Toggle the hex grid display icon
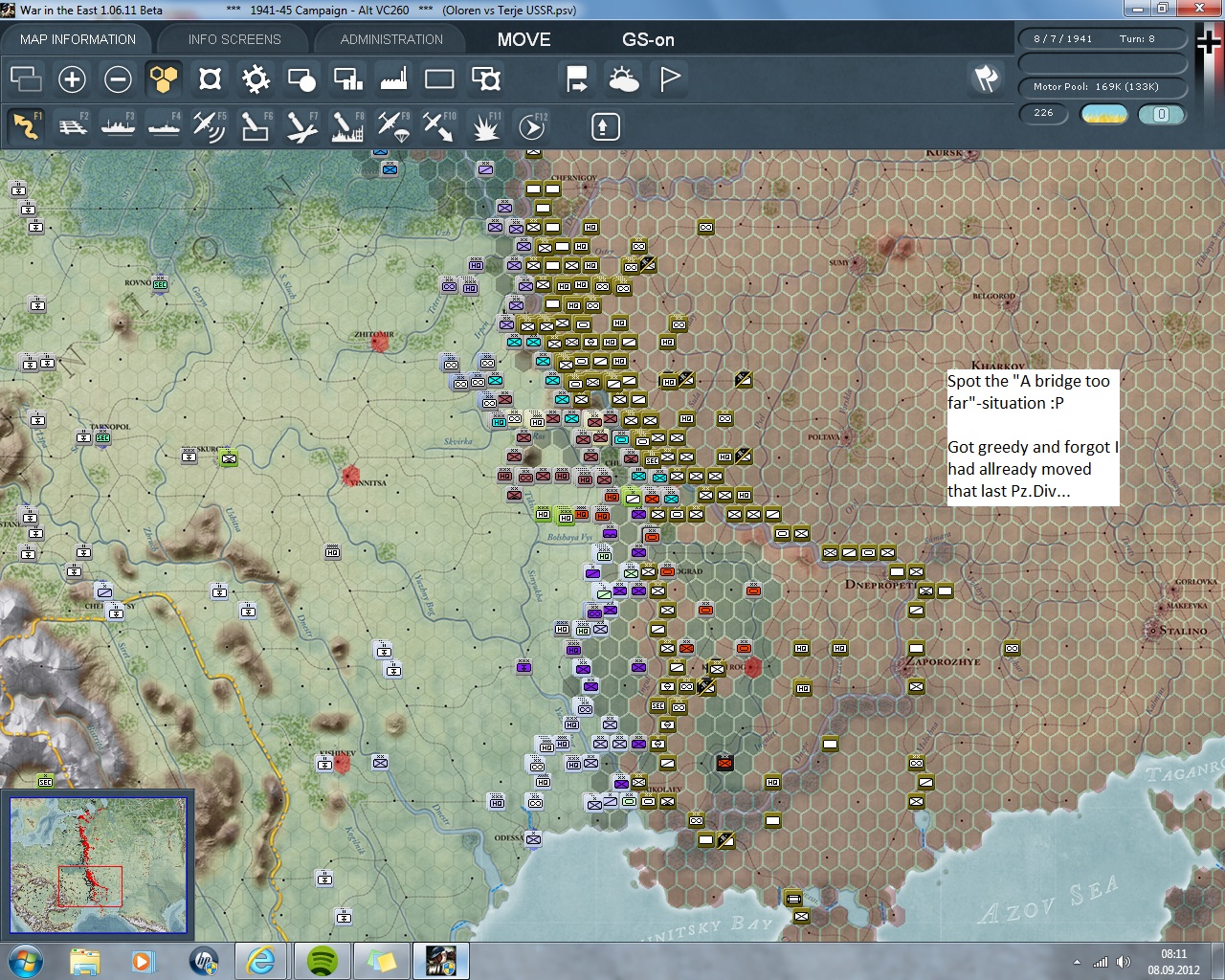Viewport: 1225px width, 980px height. [164, 78]
